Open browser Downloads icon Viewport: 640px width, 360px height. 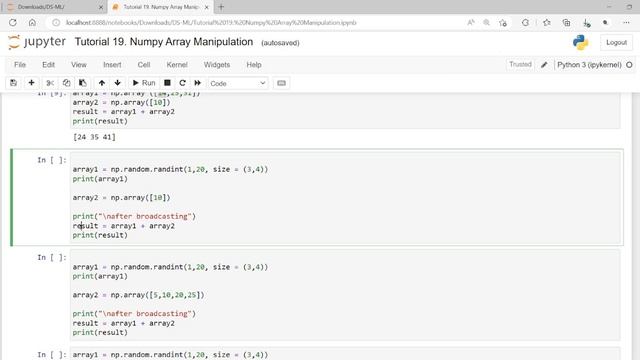[587, 23]
